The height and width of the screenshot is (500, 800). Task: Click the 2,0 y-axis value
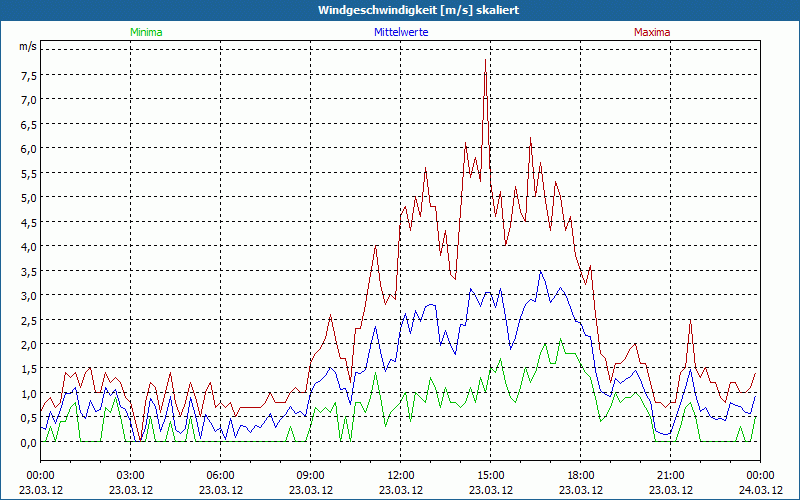click(29, 345)
